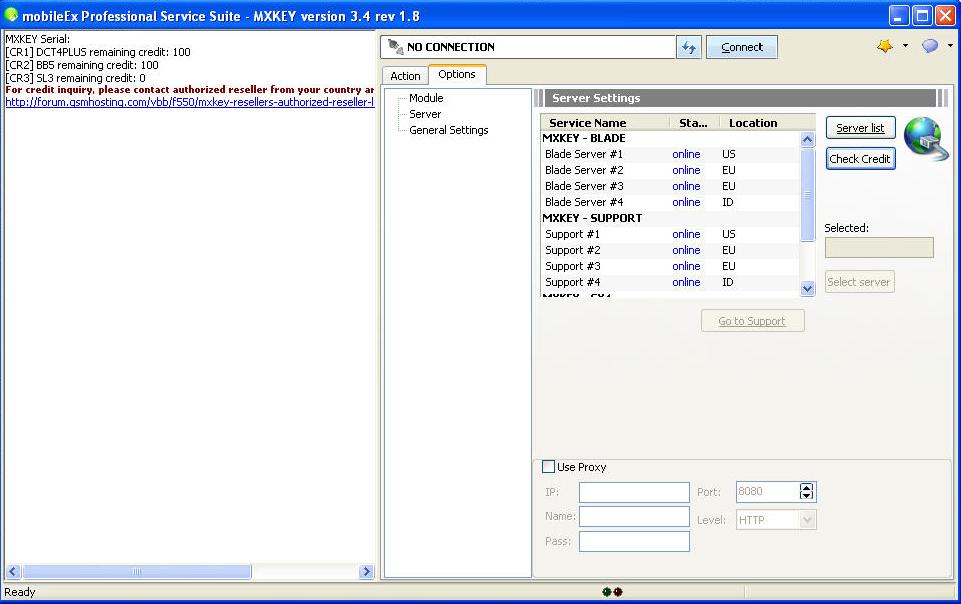The height and width of the screenshot is (604, 961).
Task: Click the Go to Support button
Action: 752,321
